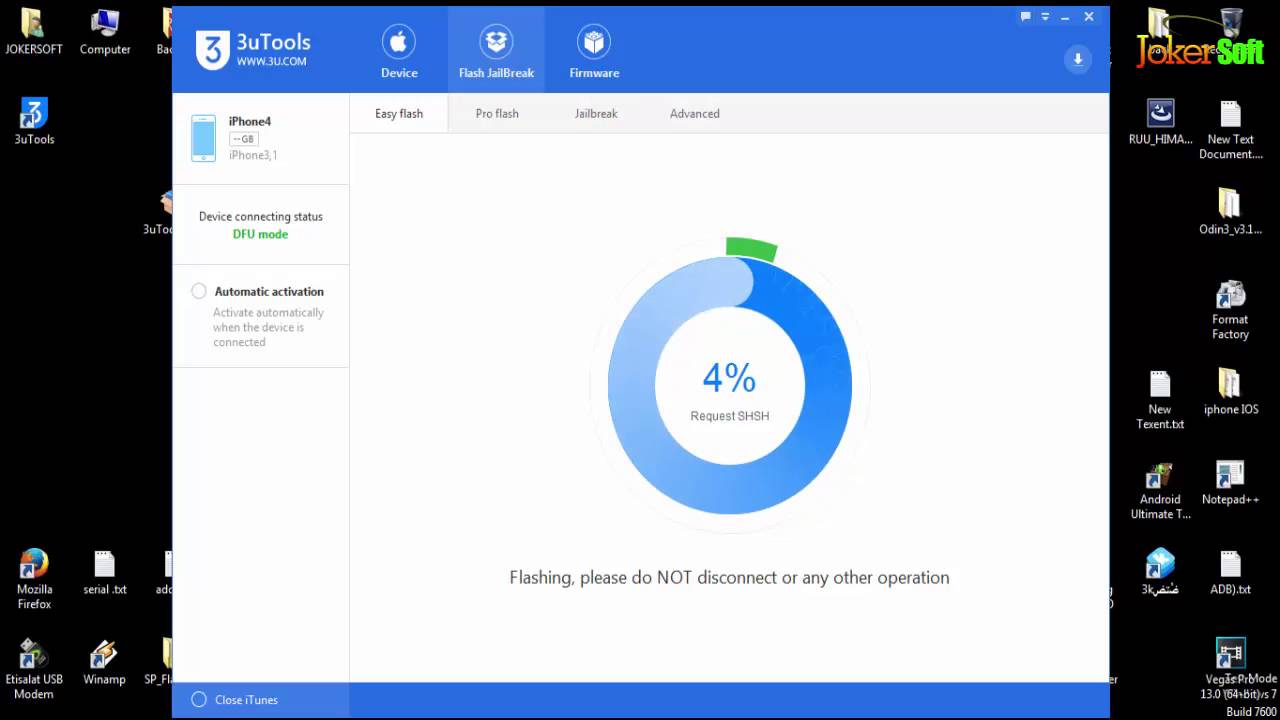Click the 3uTools logo
This screenshot has height=720, width=1280.
point(253,50)
